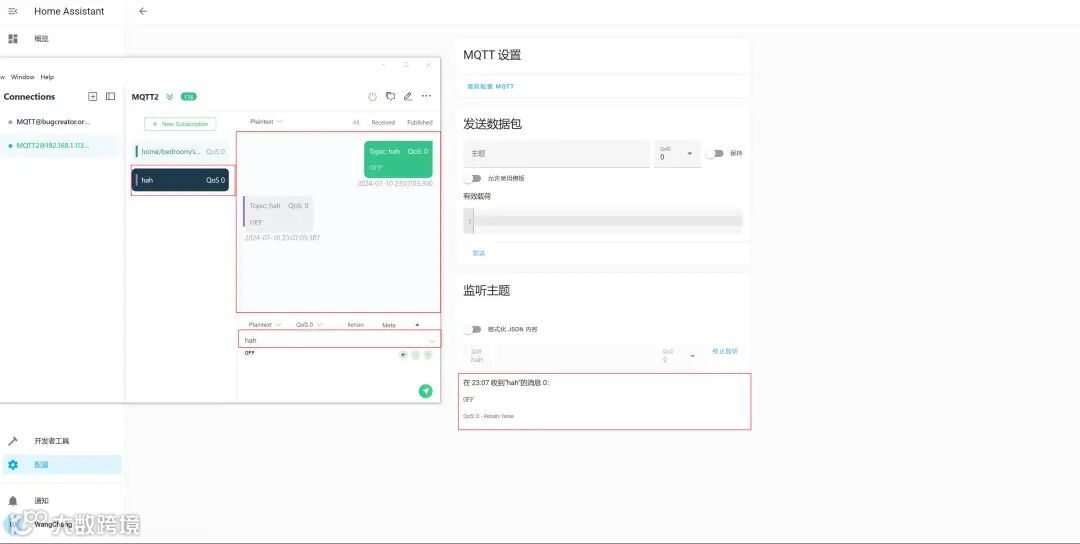1080x544 pixels.
Task: Open publish QoS 0 dropdown in MQTTX
Action: pyautogui.click(x=309, y=324)
